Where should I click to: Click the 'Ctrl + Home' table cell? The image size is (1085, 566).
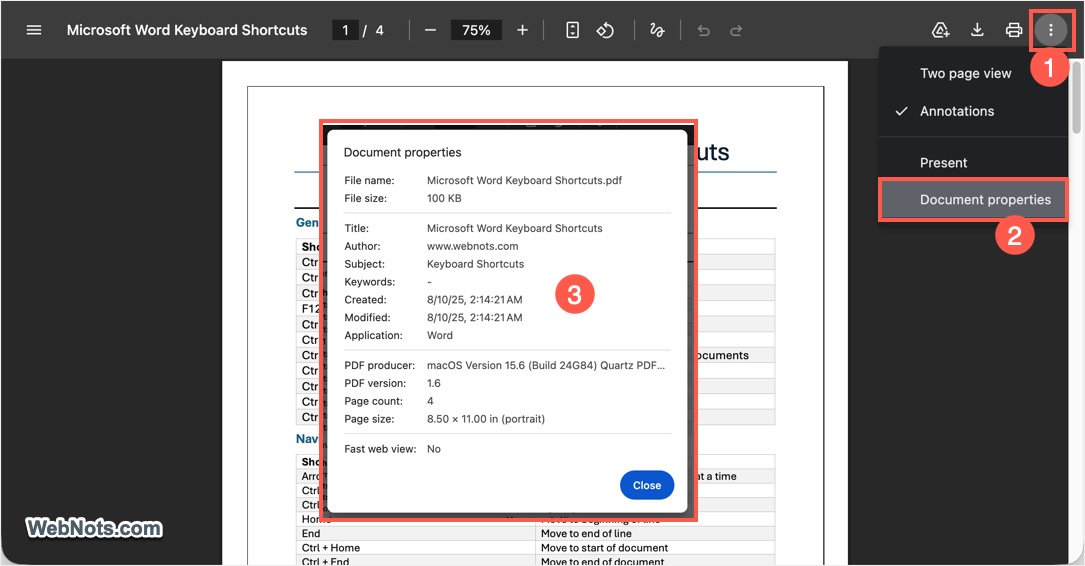415,547
